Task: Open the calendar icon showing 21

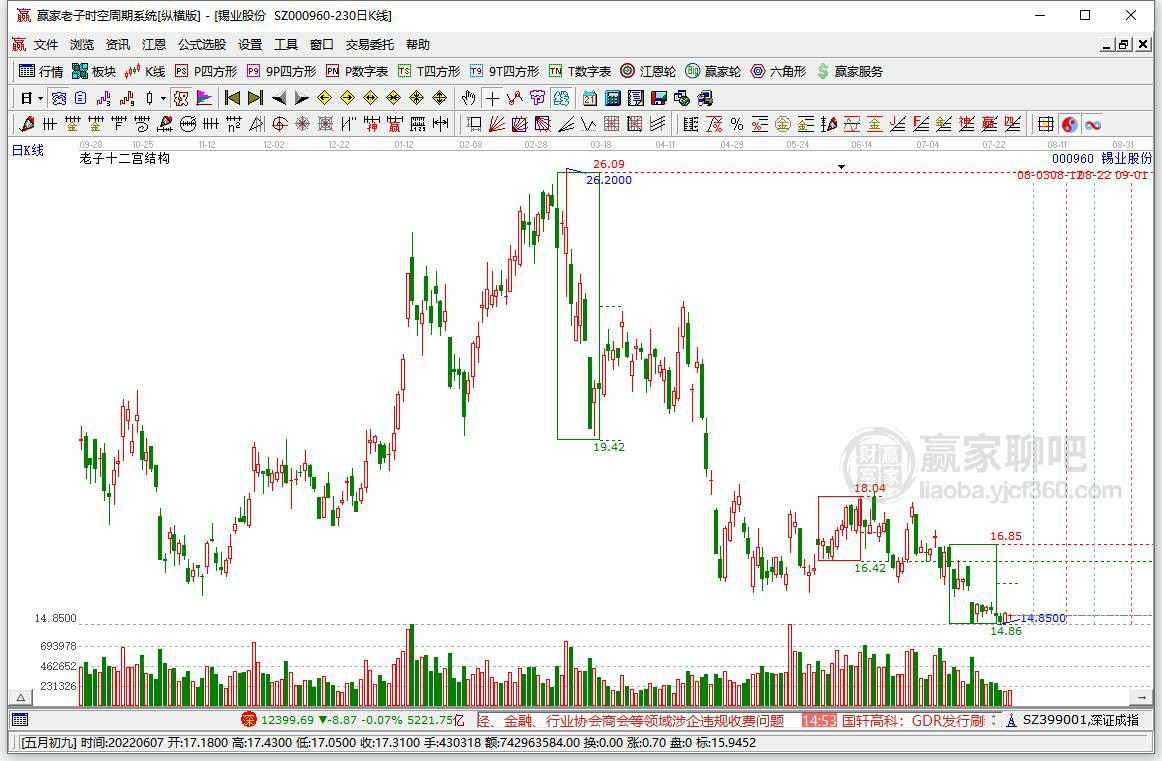Action: pos(590,98)
